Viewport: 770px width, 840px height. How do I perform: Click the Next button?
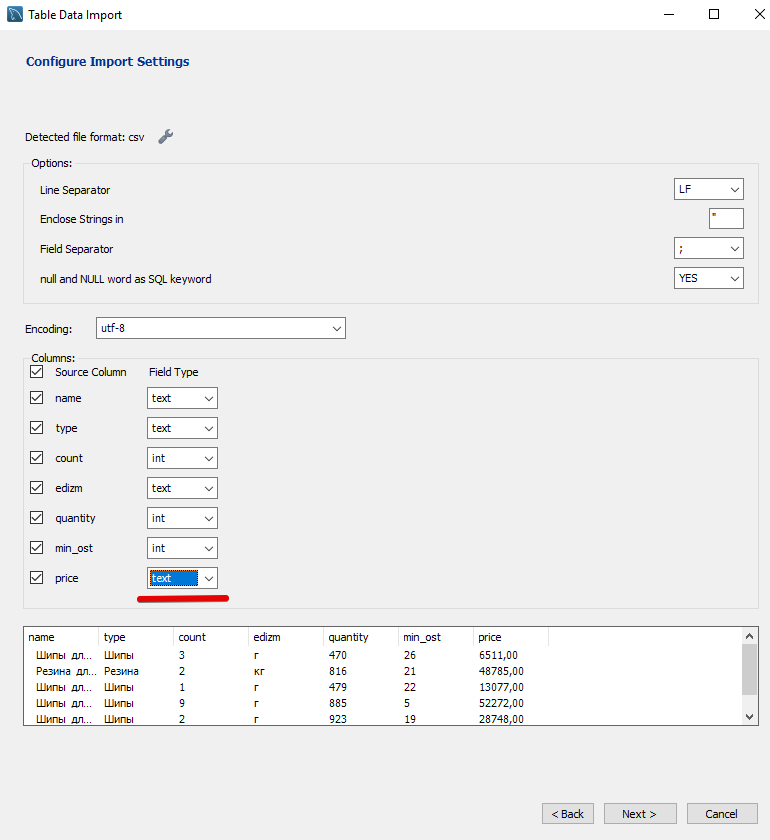pos(639,814)
